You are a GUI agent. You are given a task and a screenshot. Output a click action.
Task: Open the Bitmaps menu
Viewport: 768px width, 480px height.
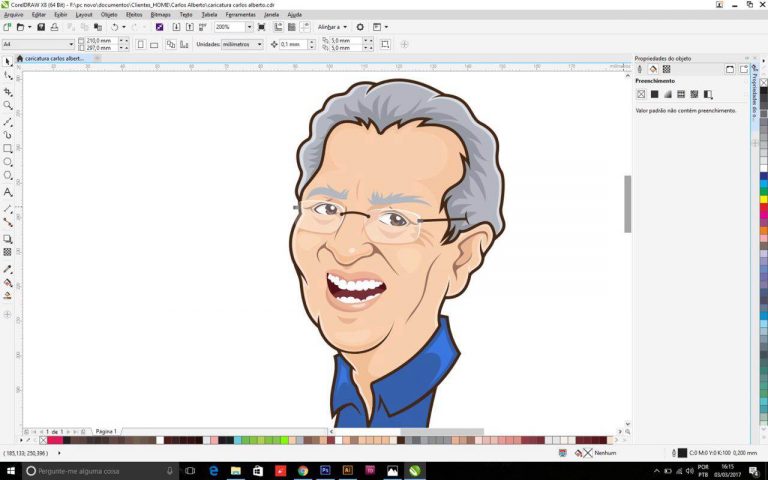coord(160,15)
